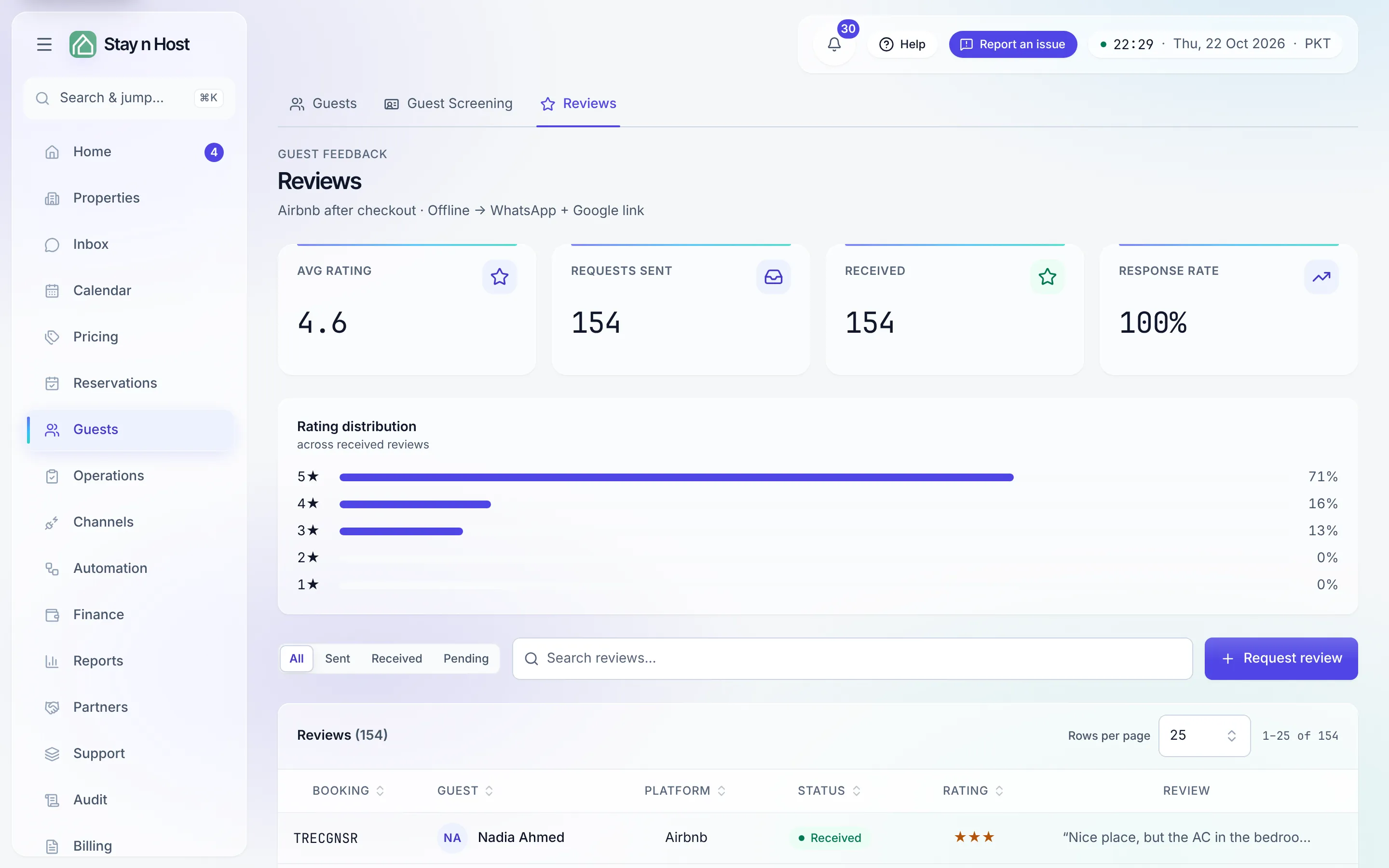Image resolution: width=1389 pixels, height=868 pixels.
Task: Click the Reports bar chart icon
Action: coord(52,661)
